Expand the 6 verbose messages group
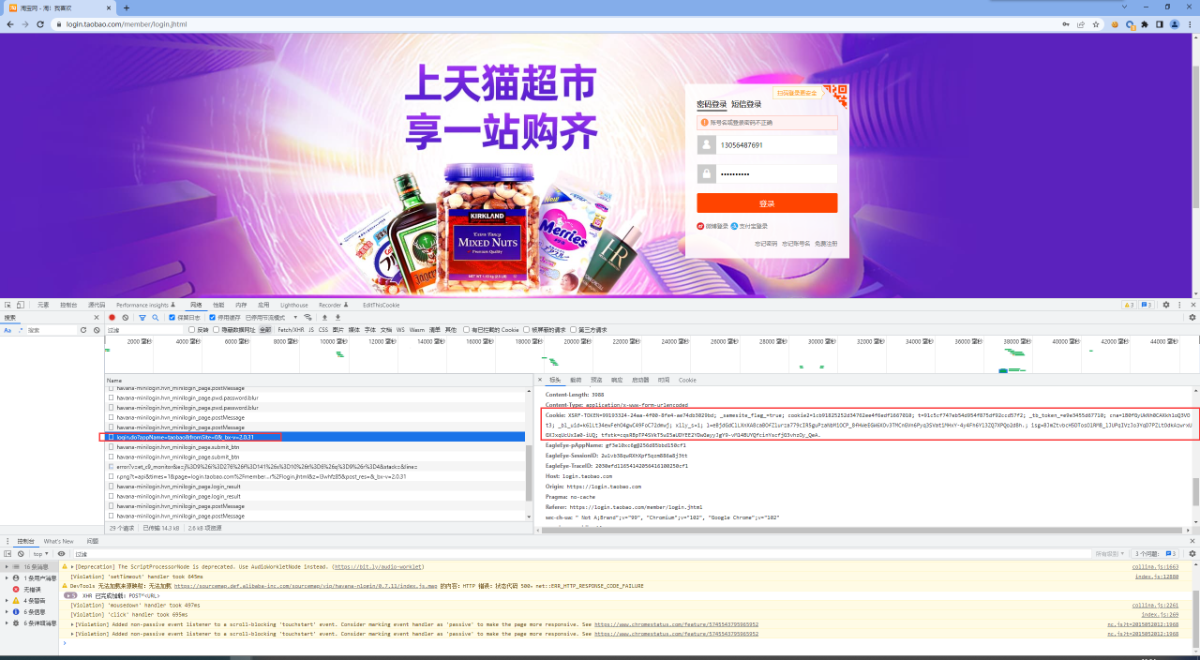The height and width of the screenshot is (660, 1200). click(x=7, y=623)
